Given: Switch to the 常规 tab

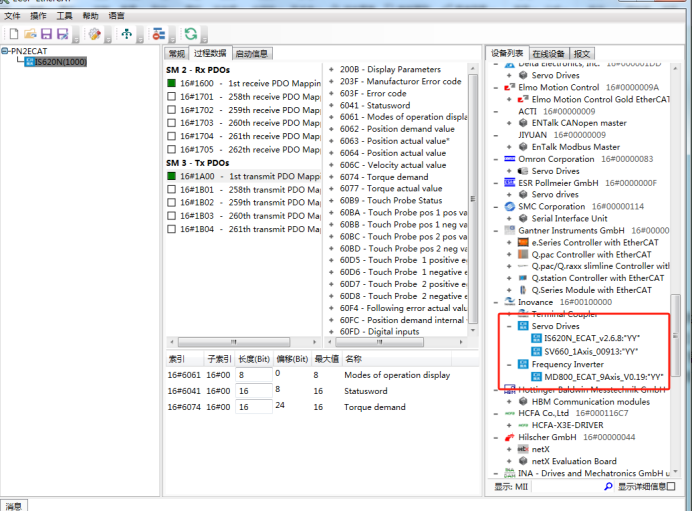Looking at the screenshot, I should [x=176, y=53].
